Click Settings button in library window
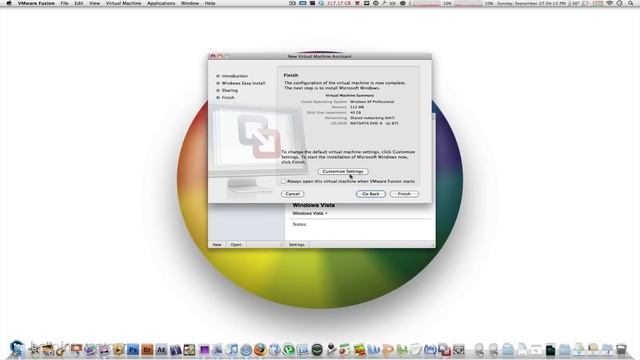The image size is (640, 360). [297, 244]
